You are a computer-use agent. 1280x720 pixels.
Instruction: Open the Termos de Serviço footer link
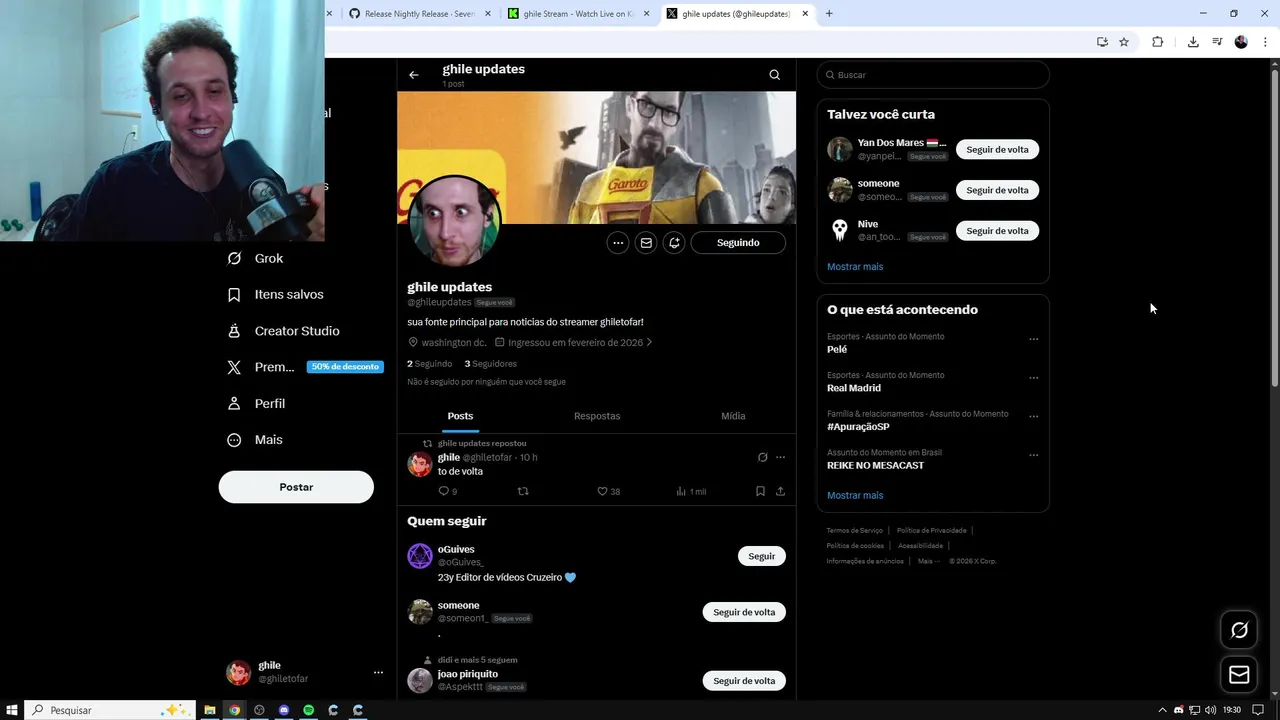855,530
